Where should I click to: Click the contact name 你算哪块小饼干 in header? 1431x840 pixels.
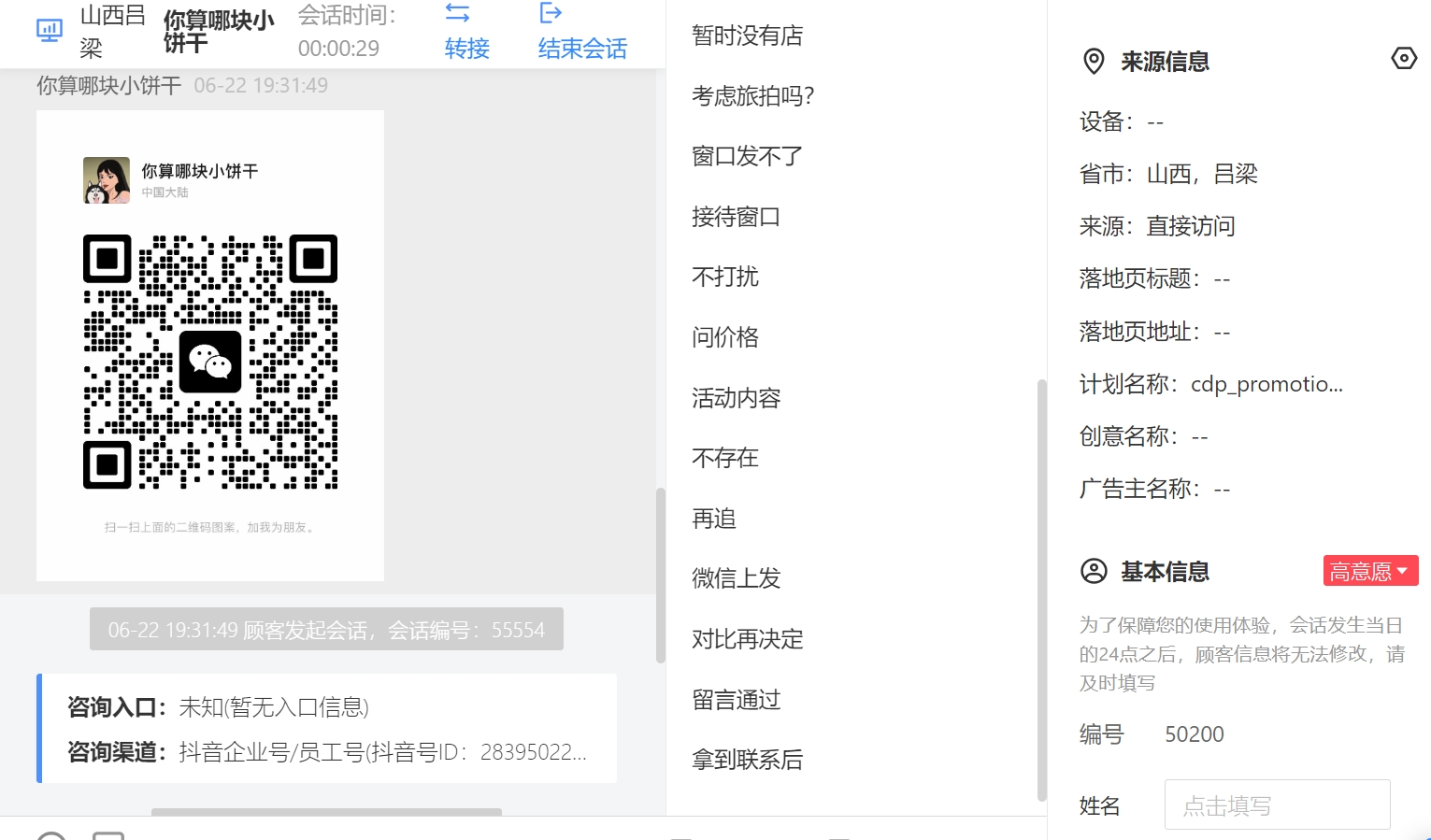pos(219,31)
